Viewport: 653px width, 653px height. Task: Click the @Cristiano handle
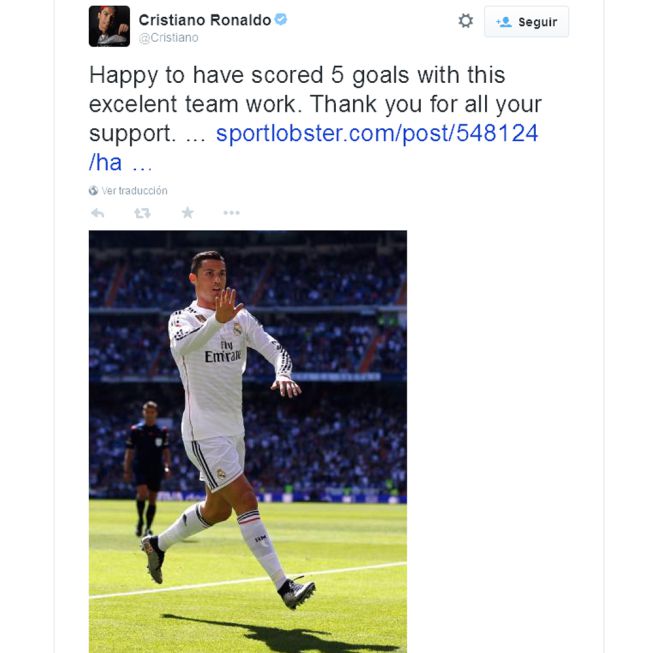(x=169, y=38)
